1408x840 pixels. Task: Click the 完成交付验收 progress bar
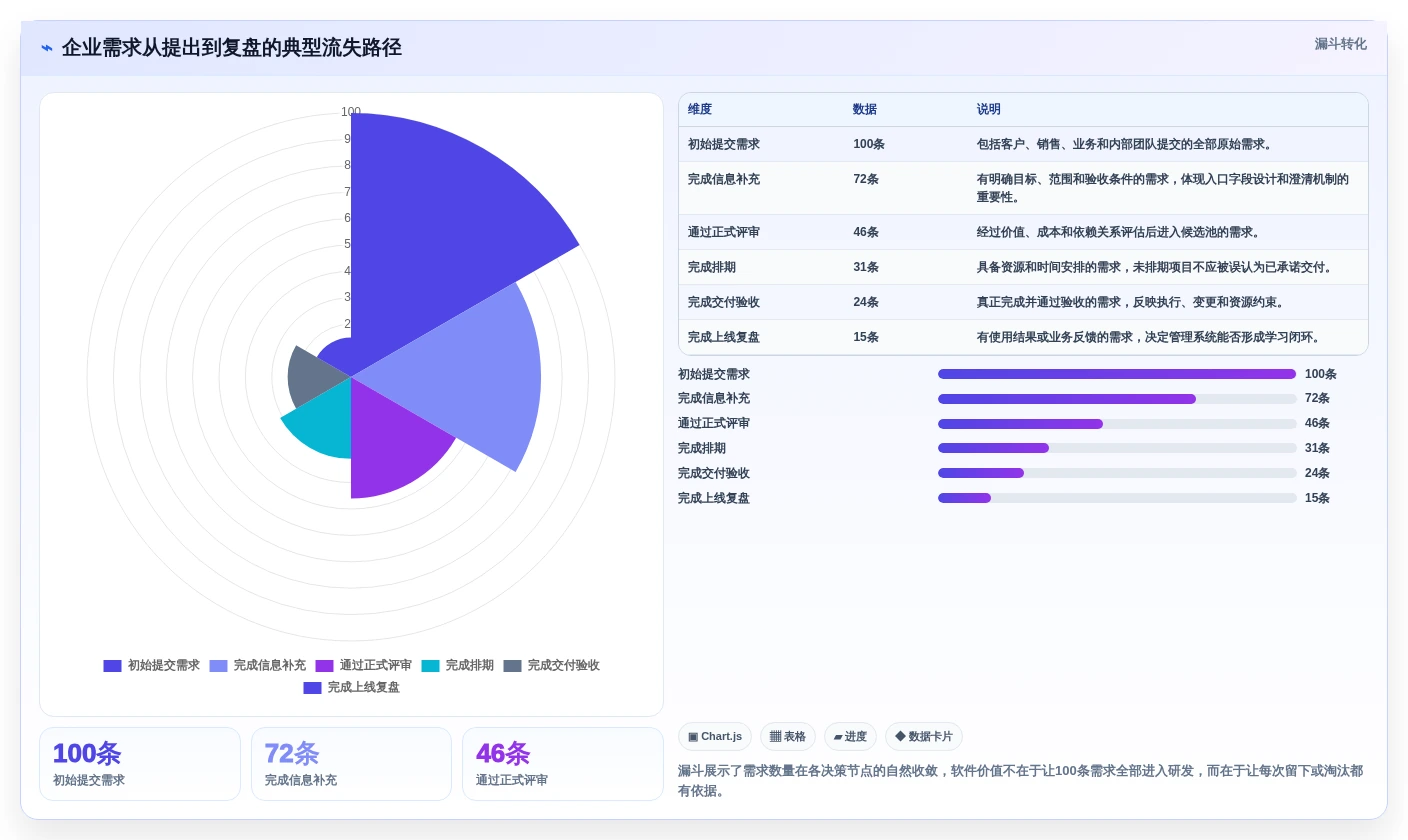(x=1117, y=473)
